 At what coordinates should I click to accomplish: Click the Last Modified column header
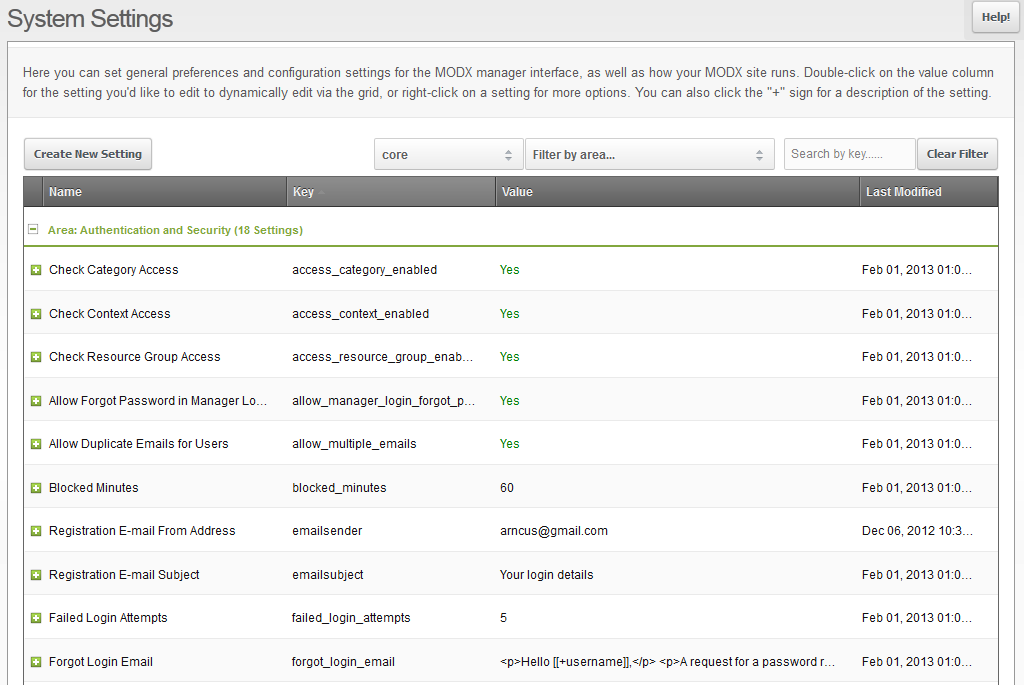(x=928, y=192)
